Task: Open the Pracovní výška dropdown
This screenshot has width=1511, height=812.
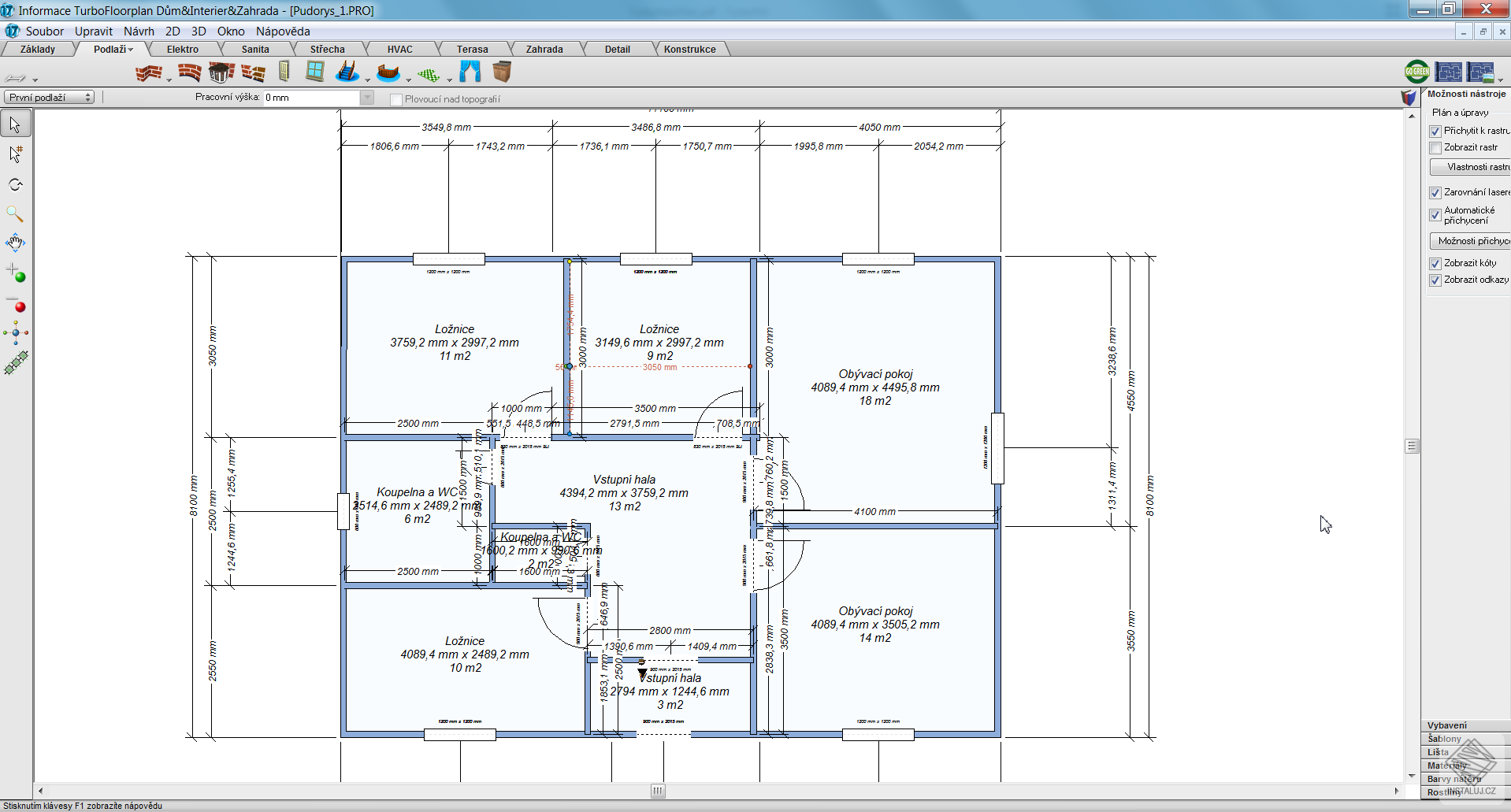Action: [367, 97]
